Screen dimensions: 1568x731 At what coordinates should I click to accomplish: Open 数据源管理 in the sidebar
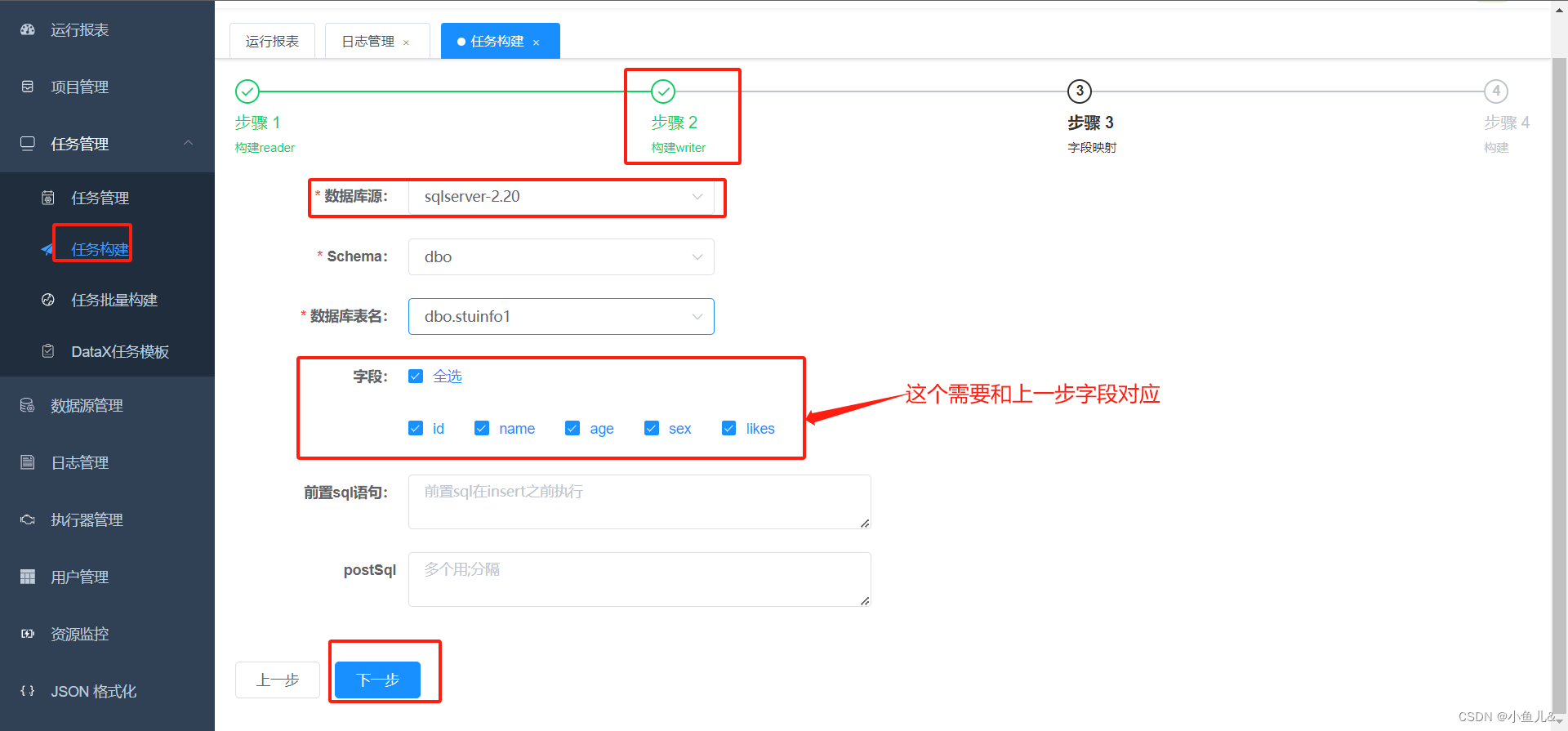click(x=107, y=405)
